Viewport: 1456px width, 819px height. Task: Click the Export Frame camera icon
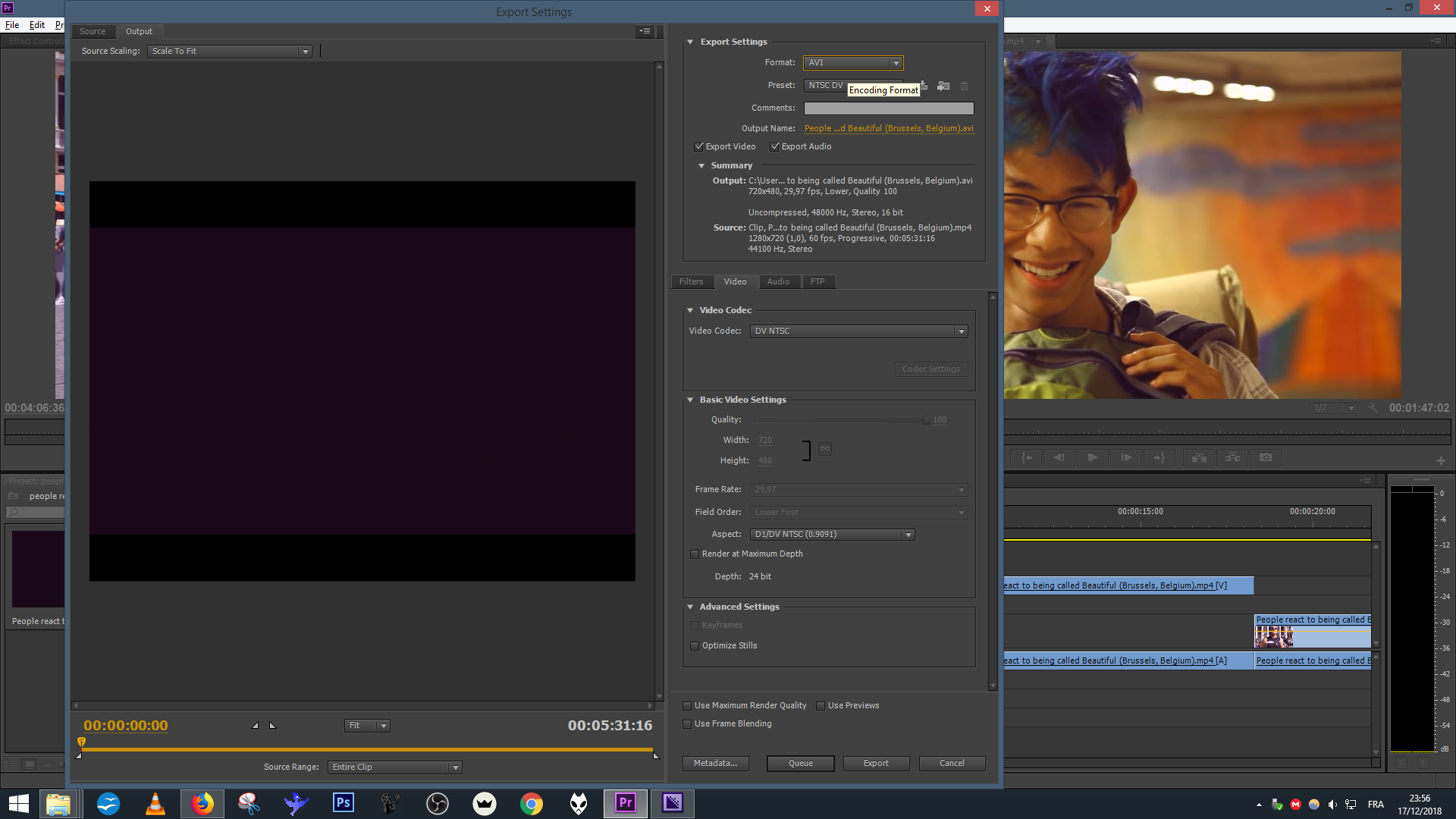pyautogui.click(x=1266, y=457)
